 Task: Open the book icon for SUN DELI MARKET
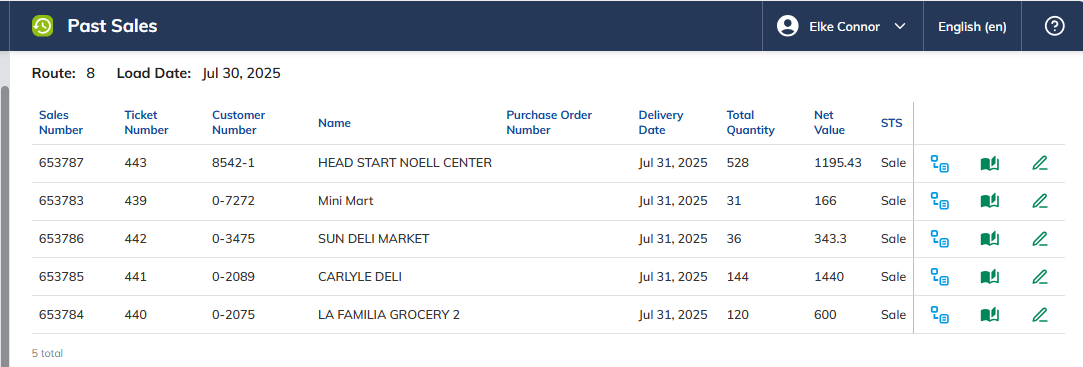[x=990, y=239]
